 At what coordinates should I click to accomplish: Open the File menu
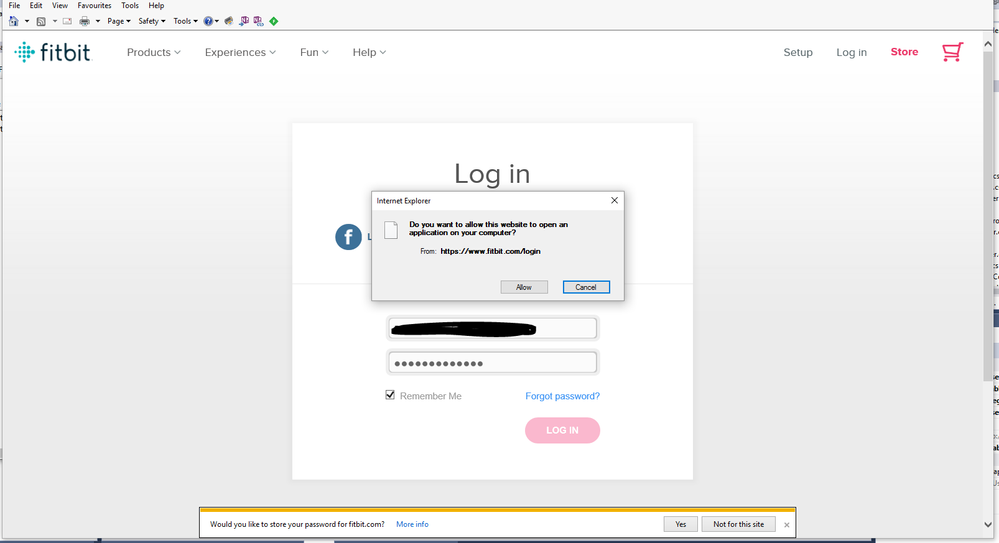[x=14, y=5]
